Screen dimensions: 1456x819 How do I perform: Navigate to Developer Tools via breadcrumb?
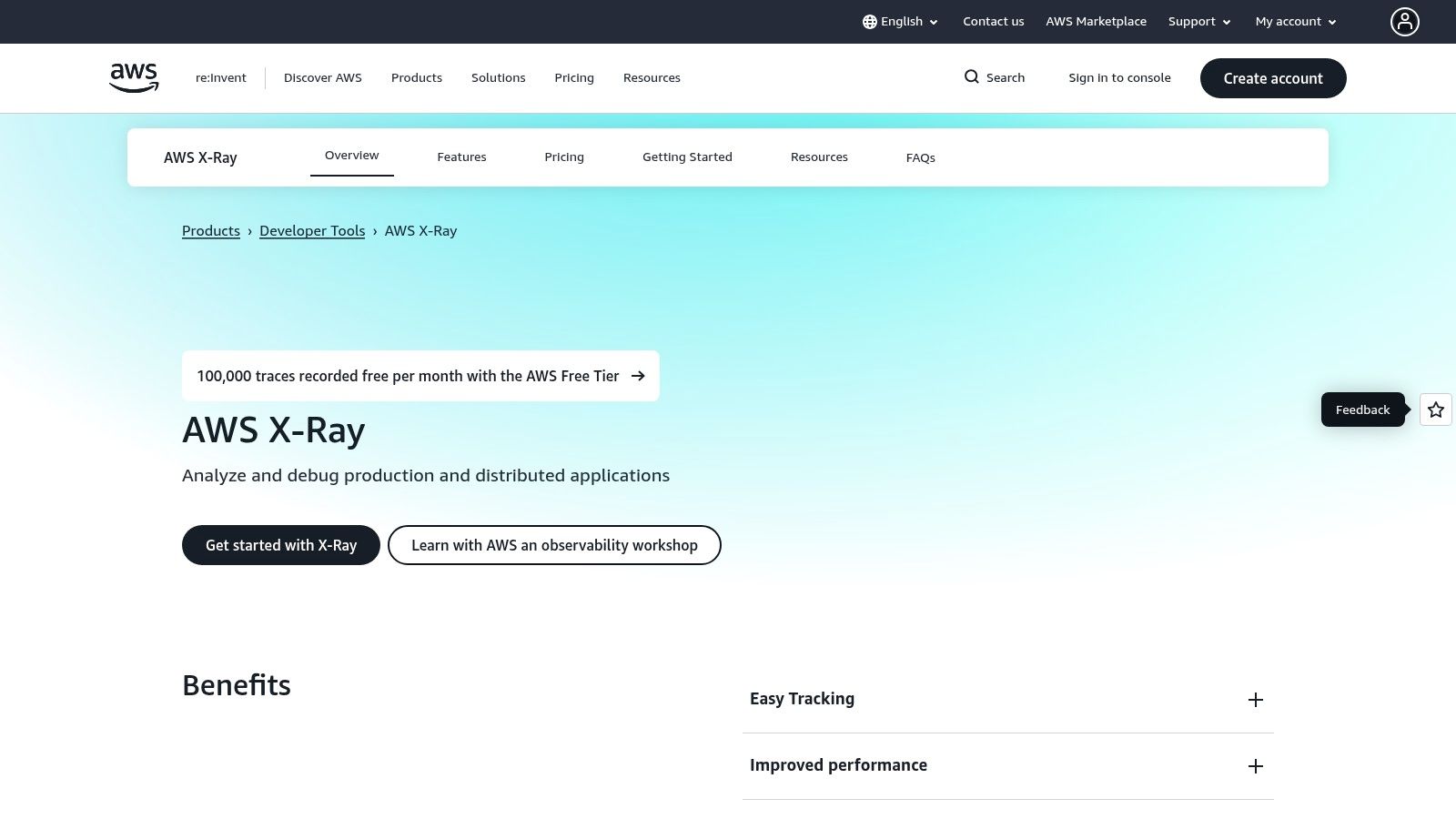[x=312, y=230]
